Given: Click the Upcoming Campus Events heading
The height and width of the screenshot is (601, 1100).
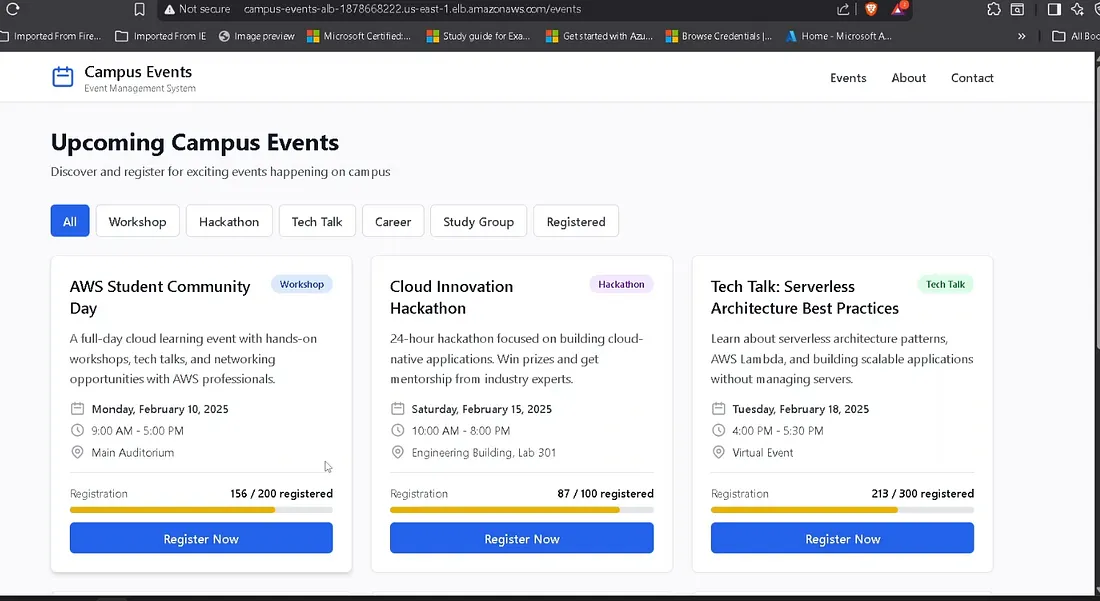Looking at the screenshot, I should pyautogui.click(x=195, y=142).
